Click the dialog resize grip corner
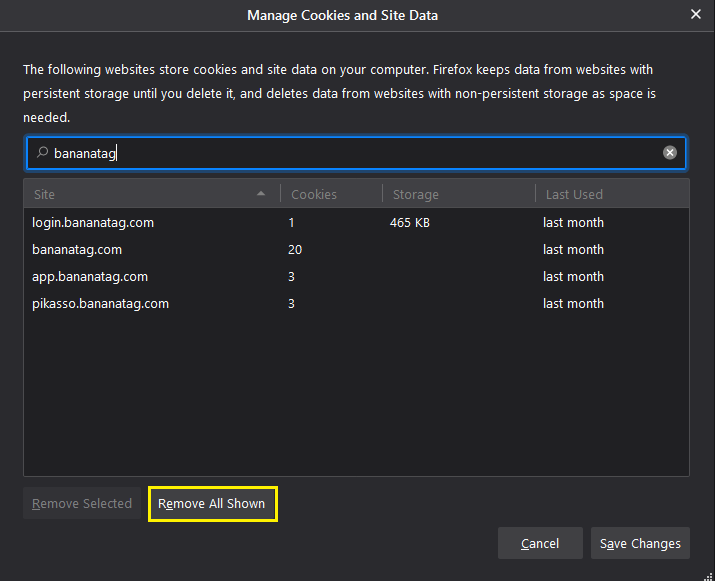The height and width of the screenshot is (581, 715). click(708, 576)
